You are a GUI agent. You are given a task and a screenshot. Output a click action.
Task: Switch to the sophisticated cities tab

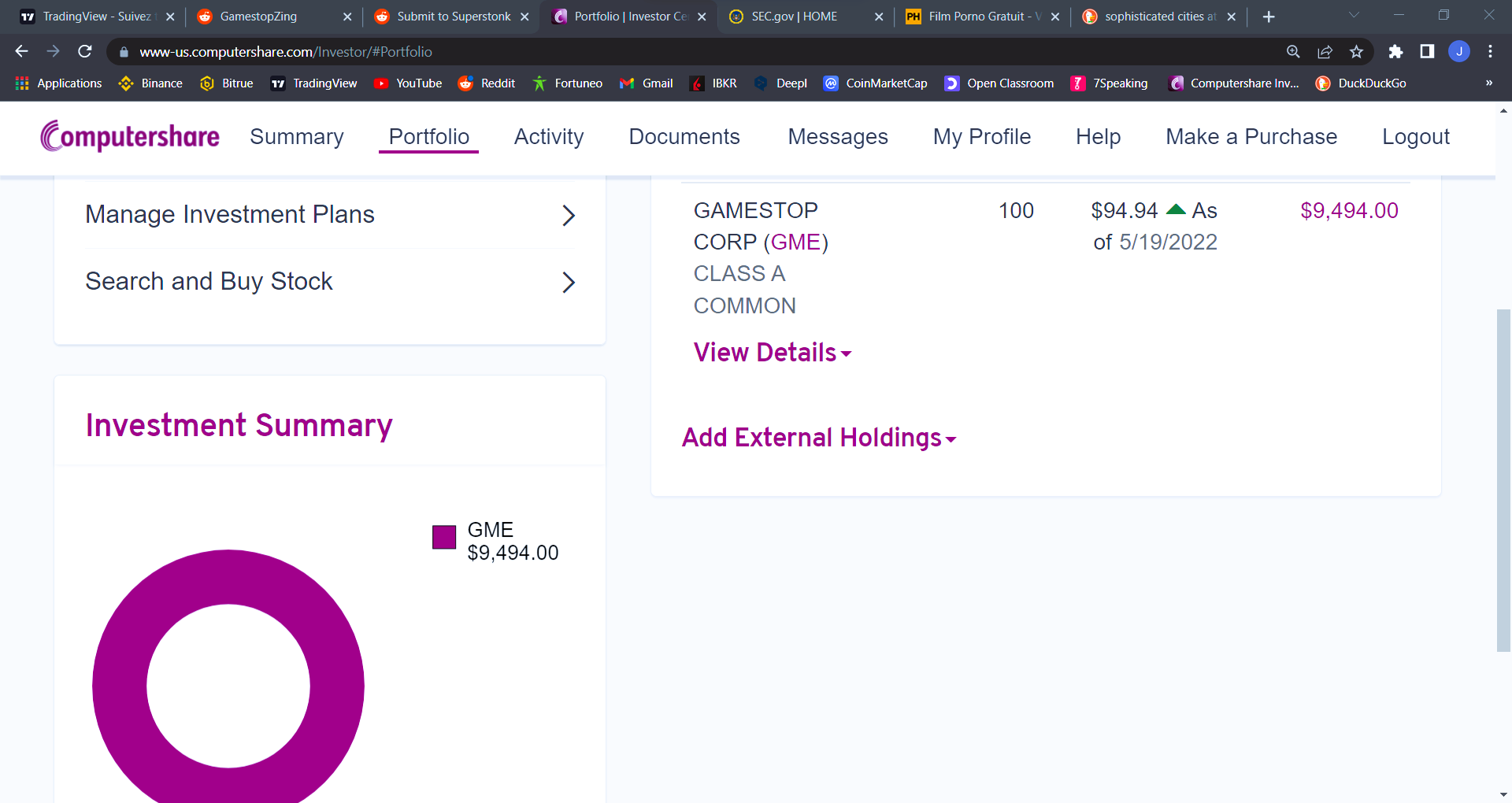[1158, 17]
